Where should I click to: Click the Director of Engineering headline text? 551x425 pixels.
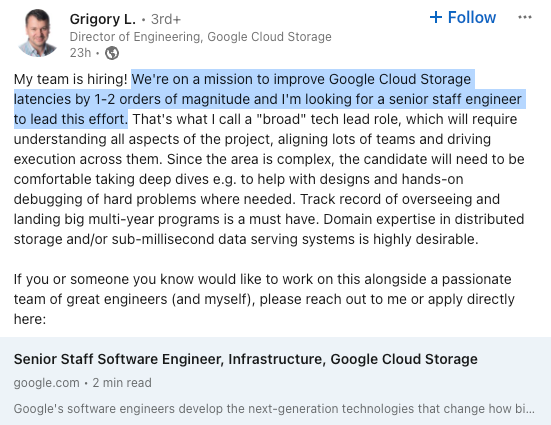[201, 37]
